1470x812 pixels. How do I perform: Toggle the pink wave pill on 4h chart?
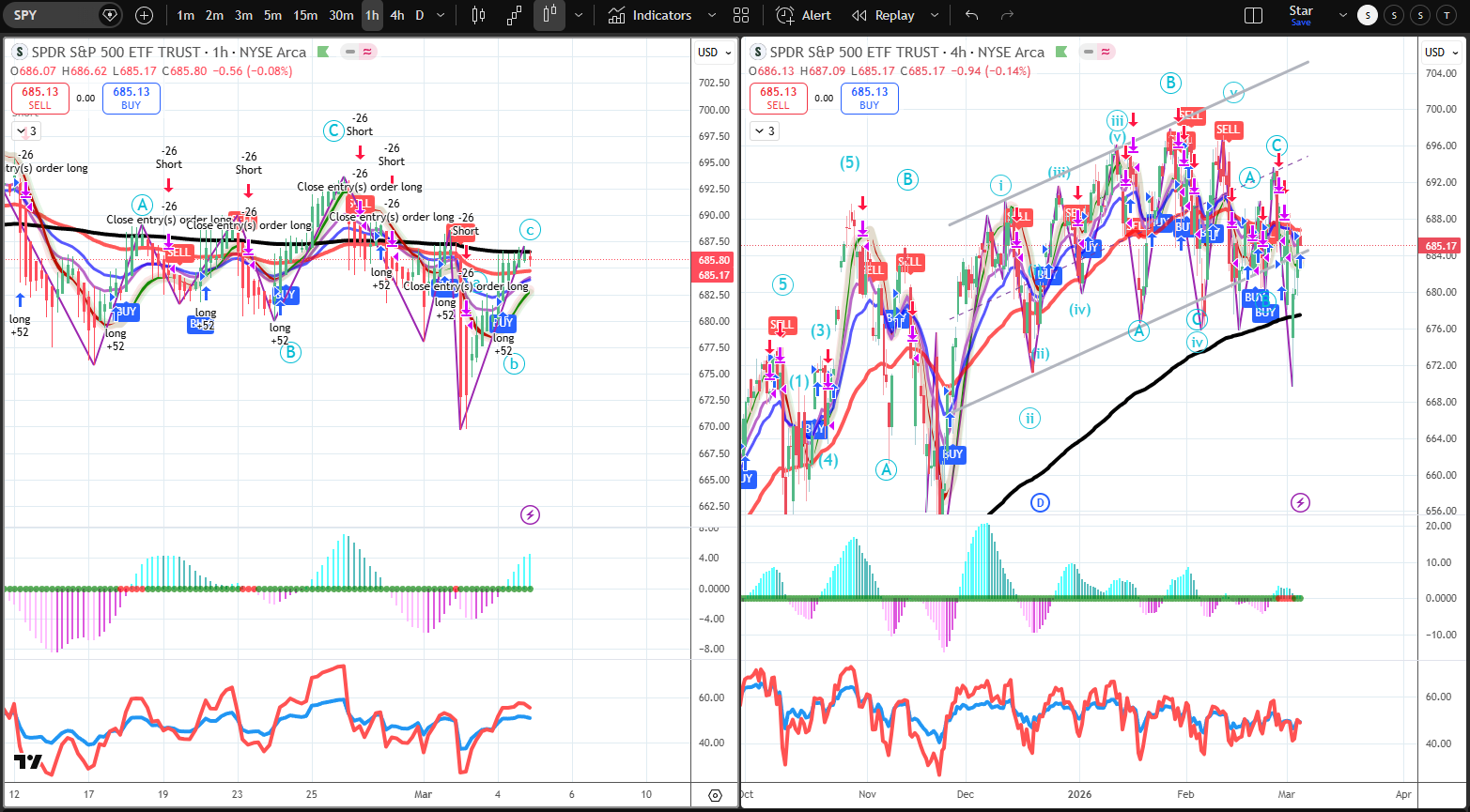[1105, 53]
